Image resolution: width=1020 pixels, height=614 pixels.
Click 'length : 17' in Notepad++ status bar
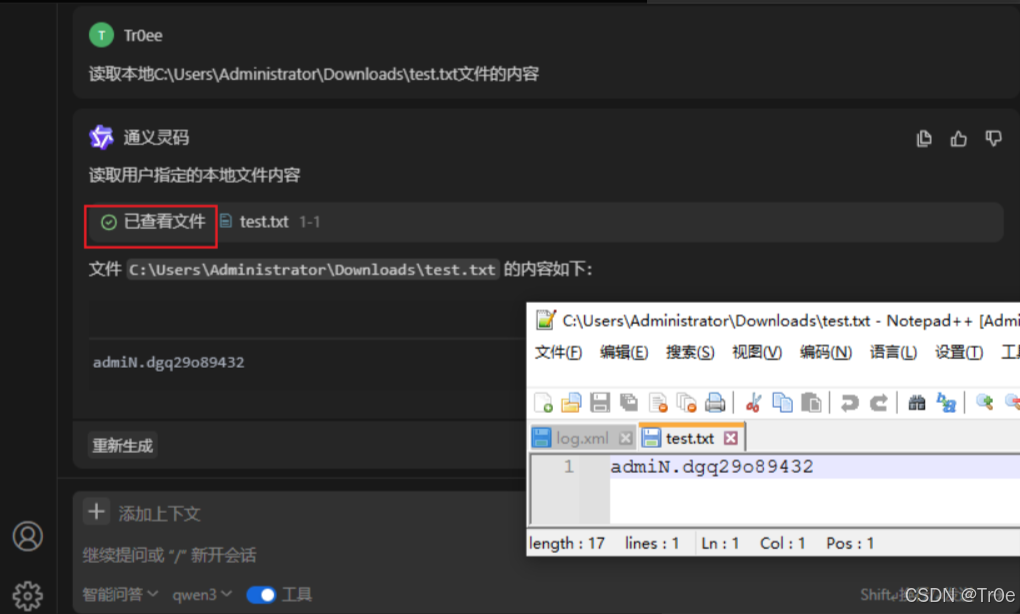[x=567, y=543]
